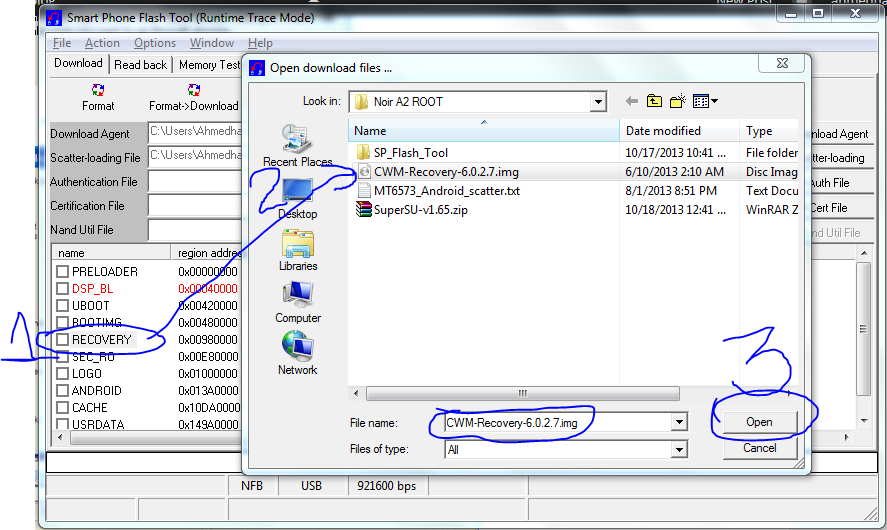This screenshot has height=530, width=887.
Task: Click the file list scroll left arrow
Action: (x=356, y=393)
